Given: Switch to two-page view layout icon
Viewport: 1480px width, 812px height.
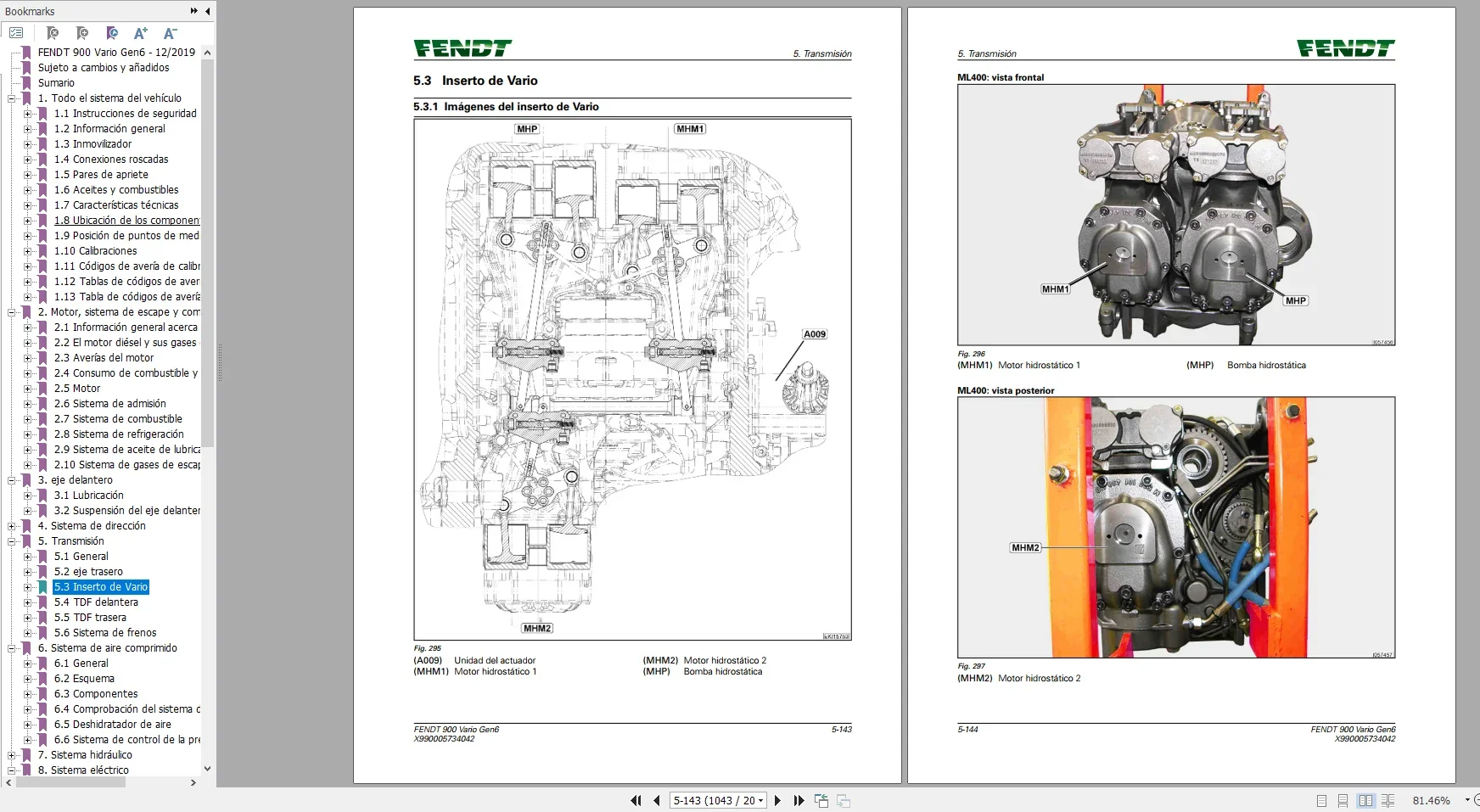Looking at the screenshot, I should tap(1365, 799).
